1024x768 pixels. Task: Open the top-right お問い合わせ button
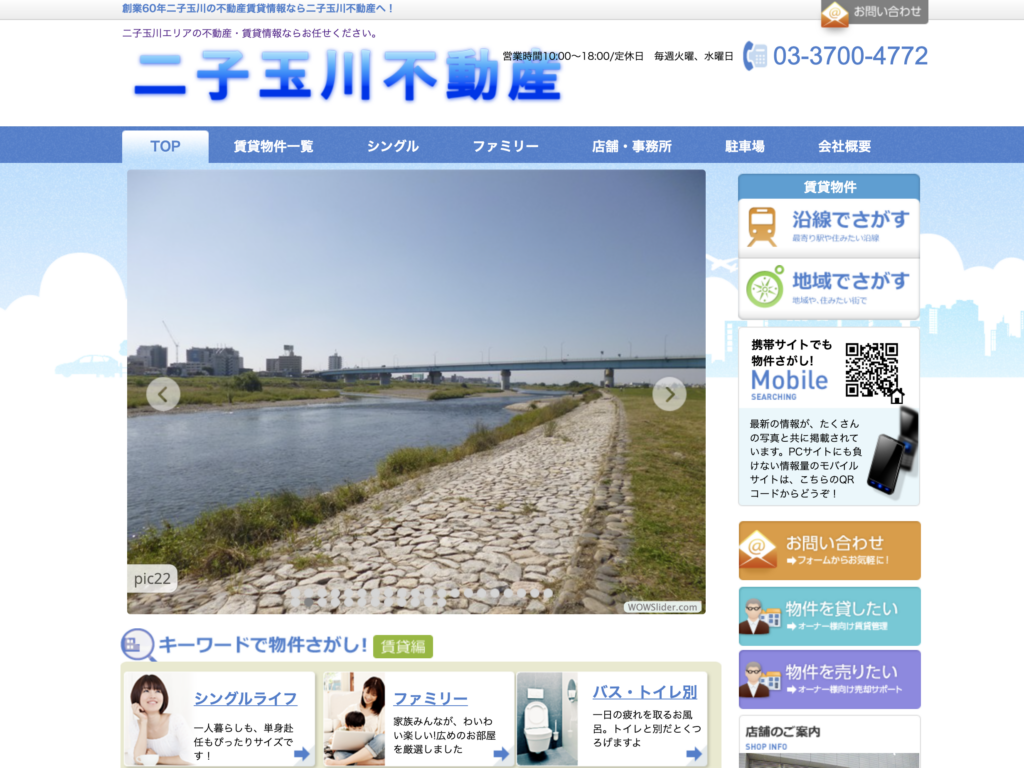[x=874, y=12]
